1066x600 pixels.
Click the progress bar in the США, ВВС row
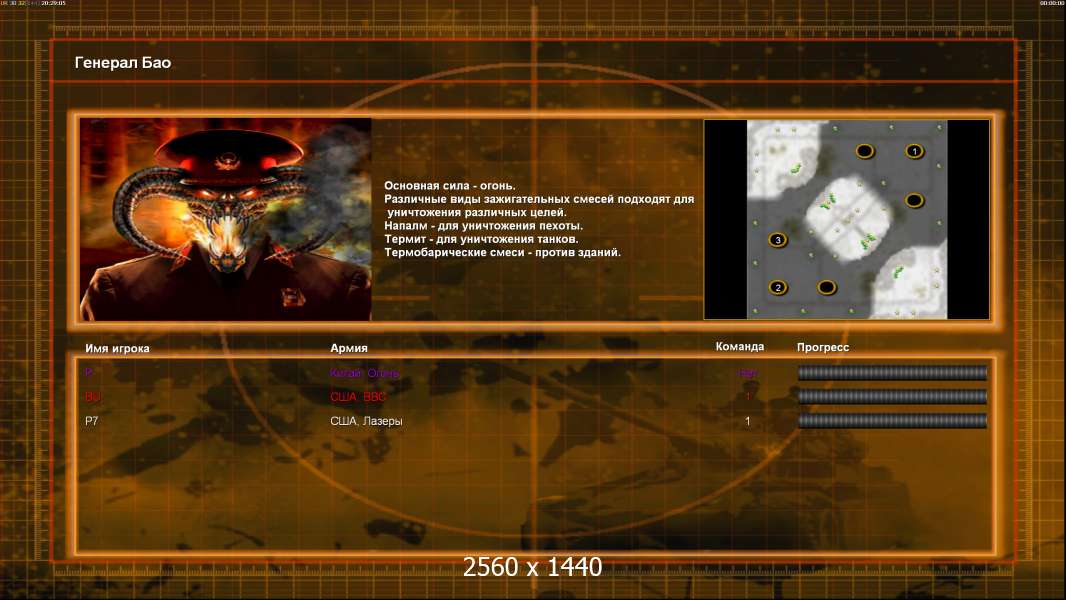point(892,397)
